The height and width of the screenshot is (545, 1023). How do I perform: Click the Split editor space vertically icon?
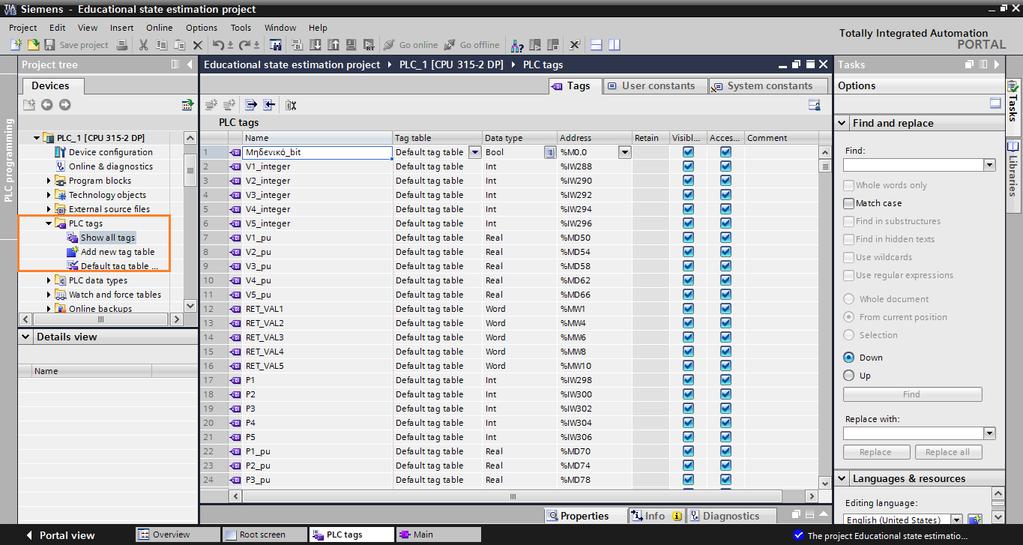point(614,45)
